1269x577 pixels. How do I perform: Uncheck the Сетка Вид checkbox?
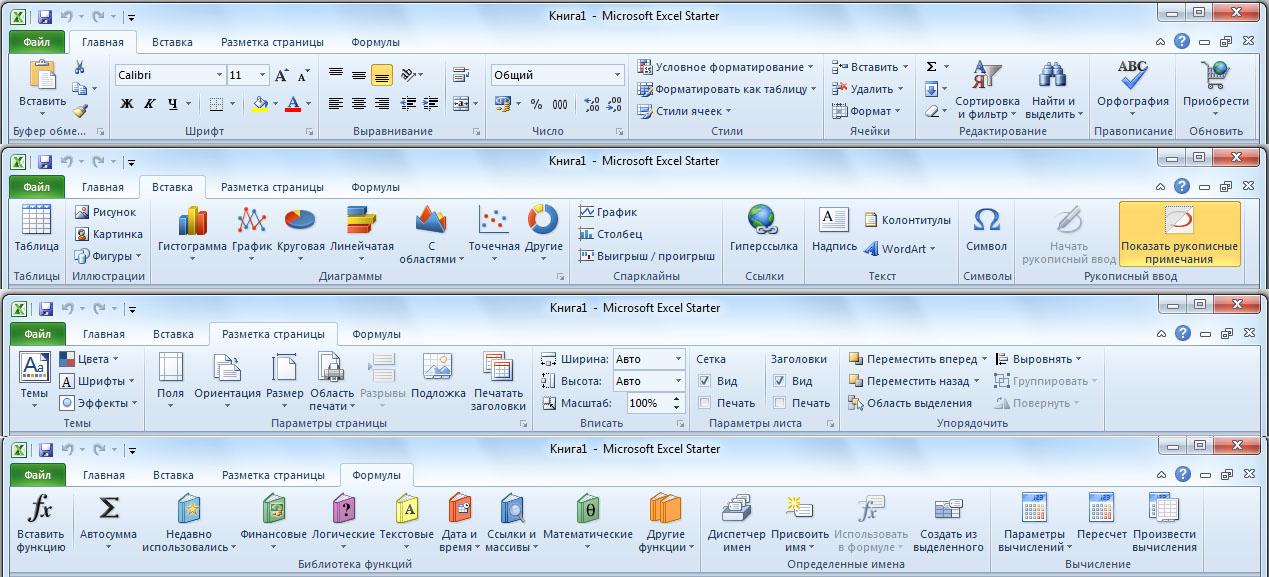pos(705,381)
